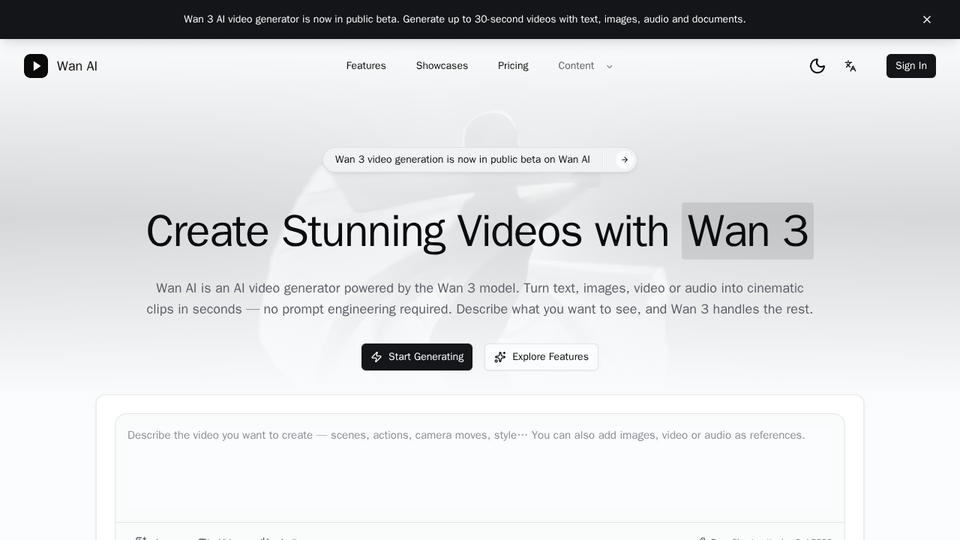Expand the Content dropdown menu
The height and width of the screenshot is (540, 960).
point(585,66)
